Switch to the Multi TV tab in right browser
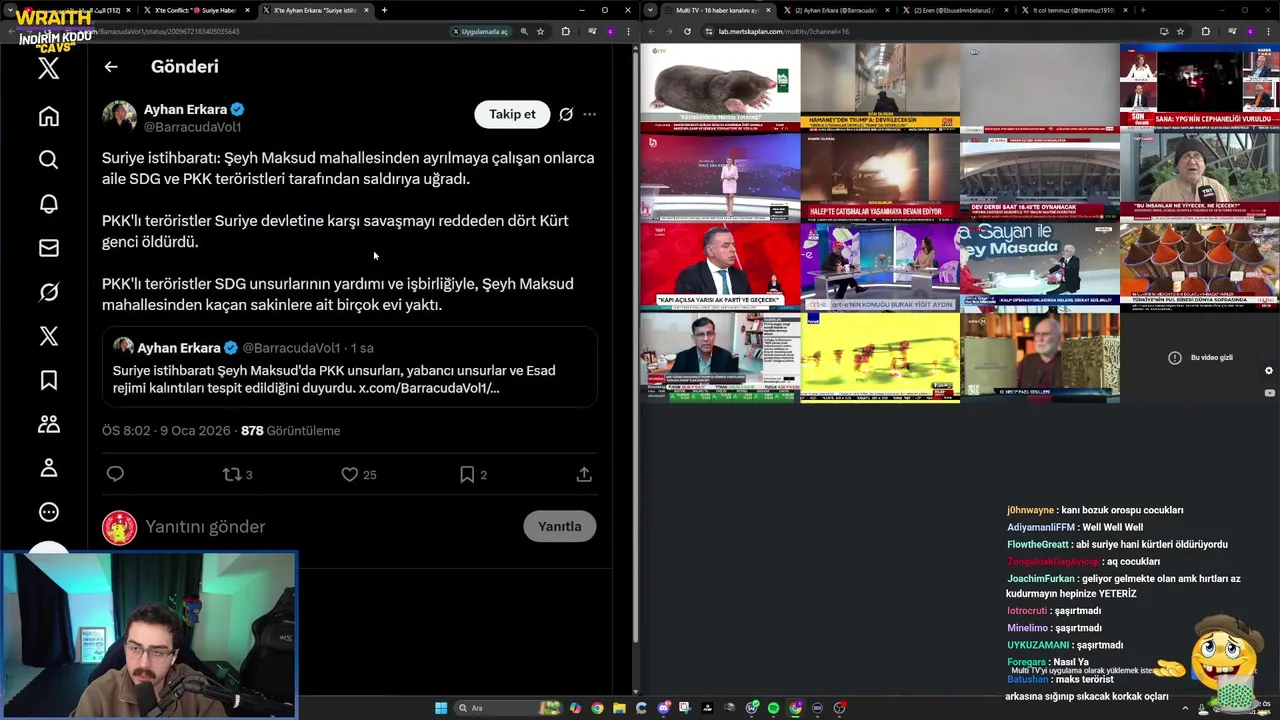 pyautogui.click(x=715, y=10)
